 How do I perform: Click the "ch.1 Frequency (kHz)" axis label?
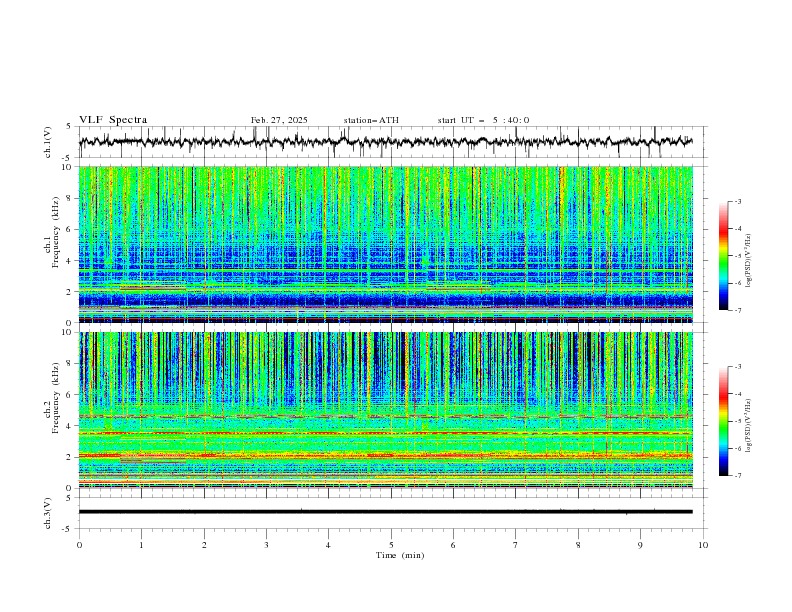[52, 232]
